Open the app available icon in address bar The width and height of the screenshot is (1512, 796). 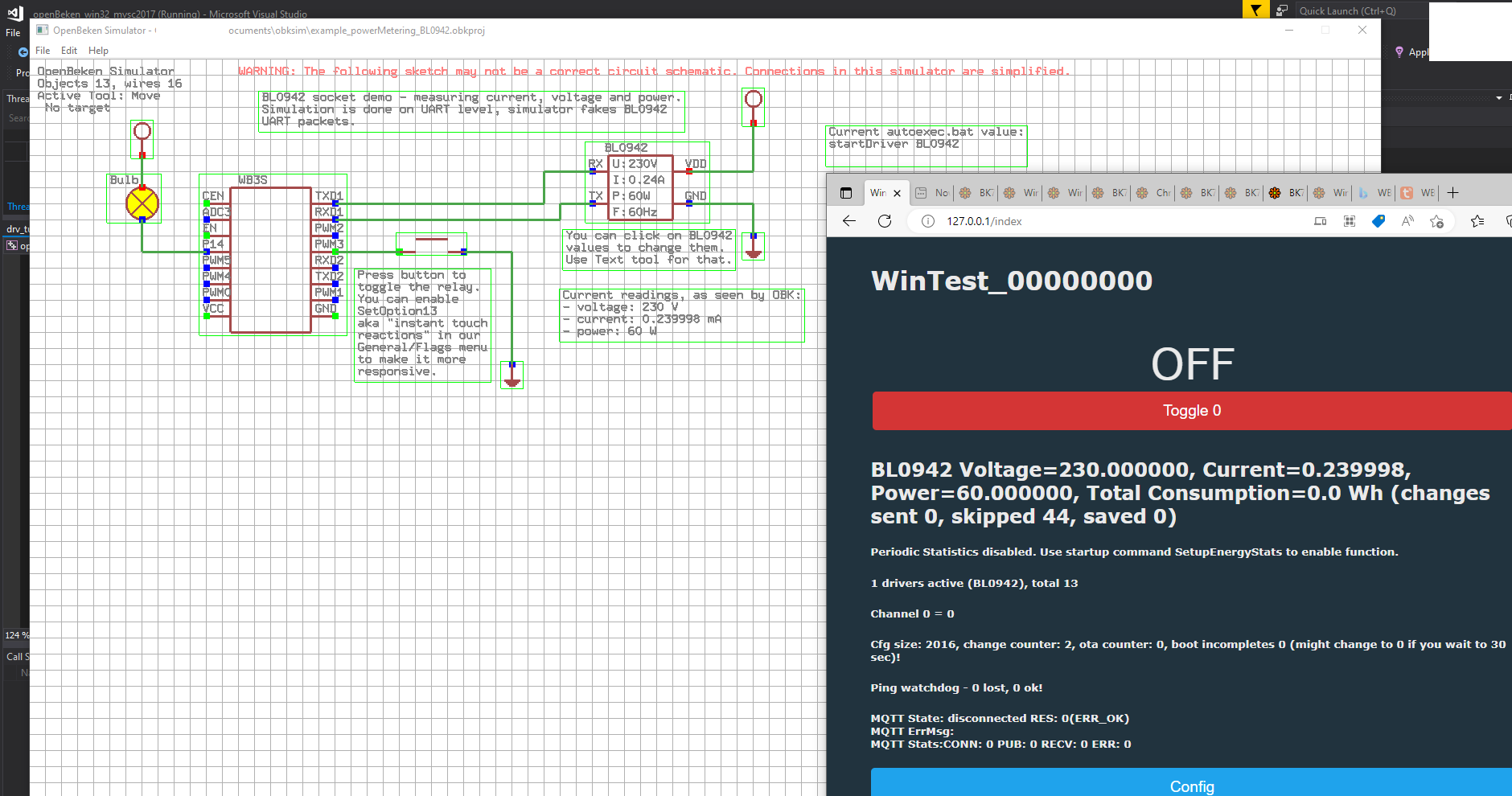click(x=1321, y=221)
